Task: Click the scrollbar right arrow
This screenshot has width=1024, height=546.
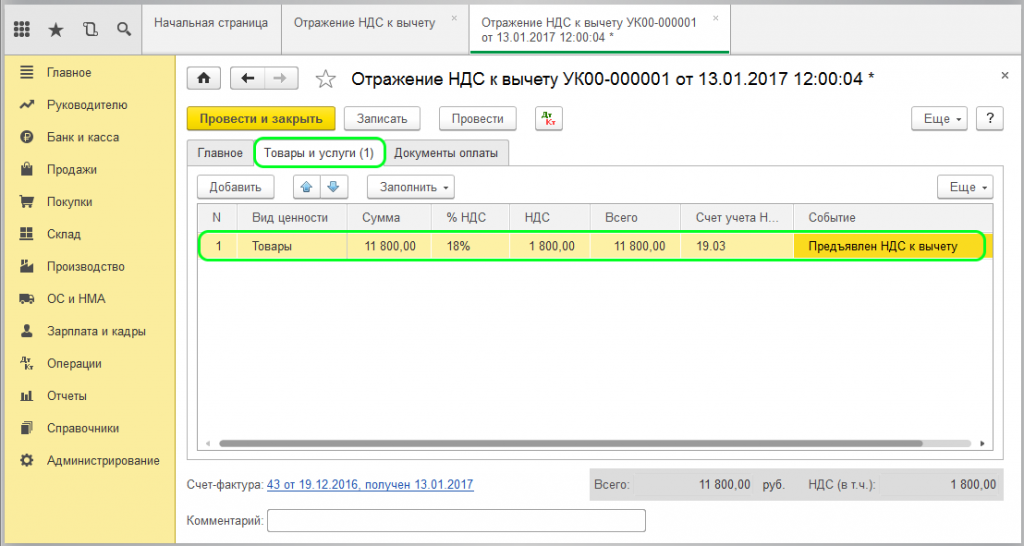Action: [x=984, y=443]
